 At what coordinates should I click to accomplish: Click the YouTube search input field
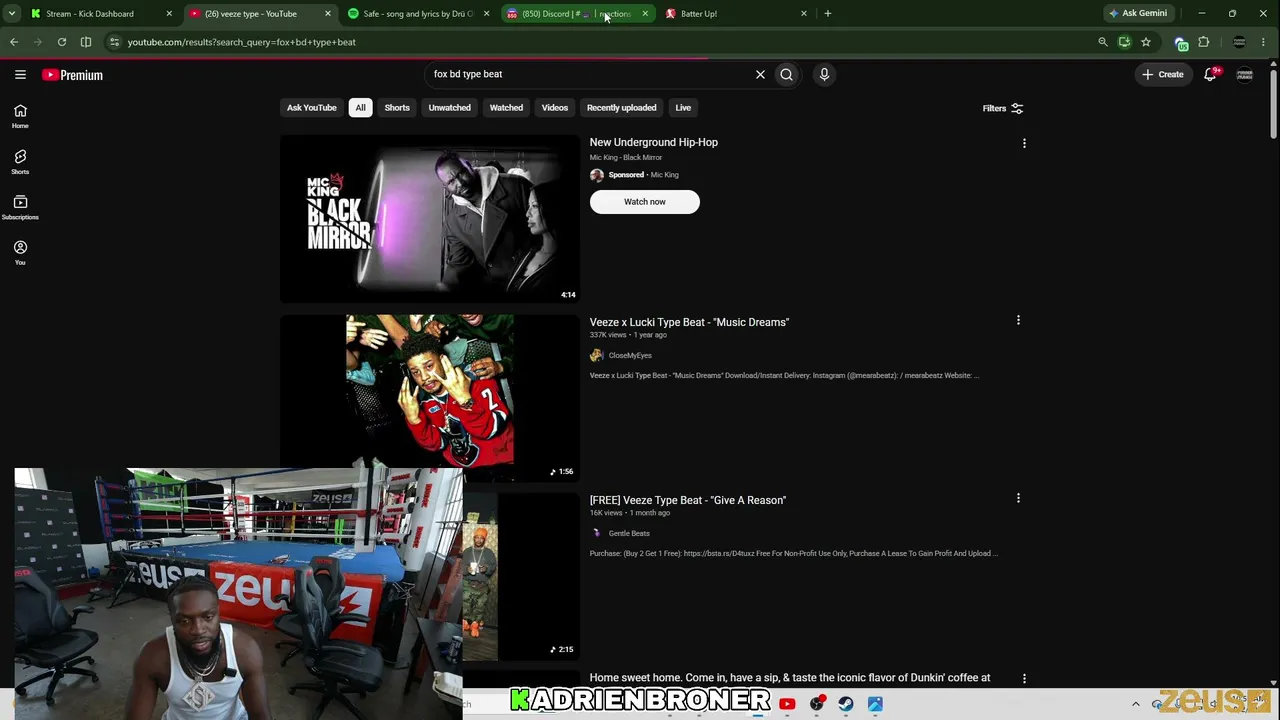(x=590, y=74)
